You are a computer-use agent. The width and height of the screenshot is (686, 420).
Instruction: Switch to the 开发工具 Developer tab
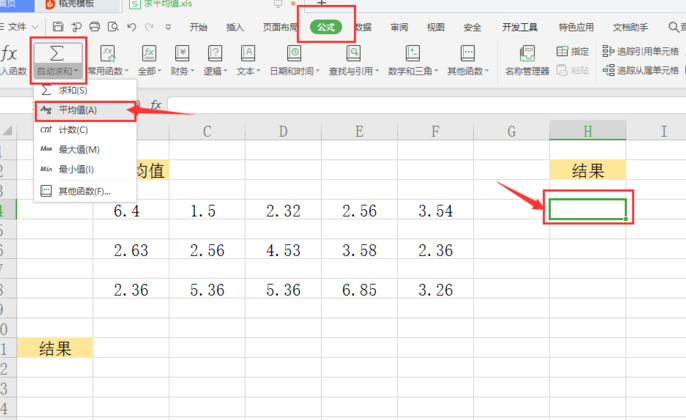tap(520, 27)
